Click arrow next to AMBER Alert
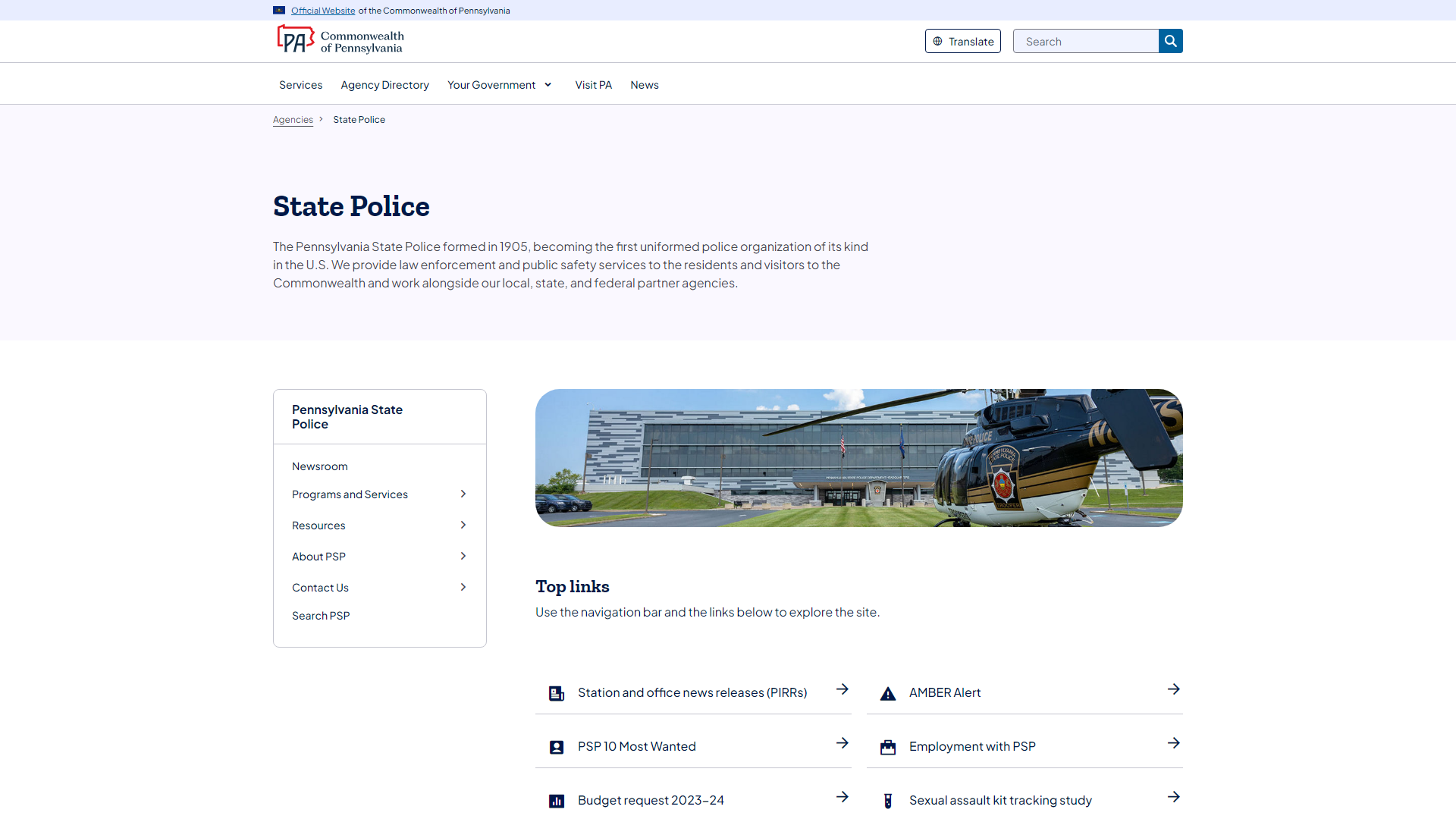This screenshot has width=1456, height=819. pos(1174,689)
